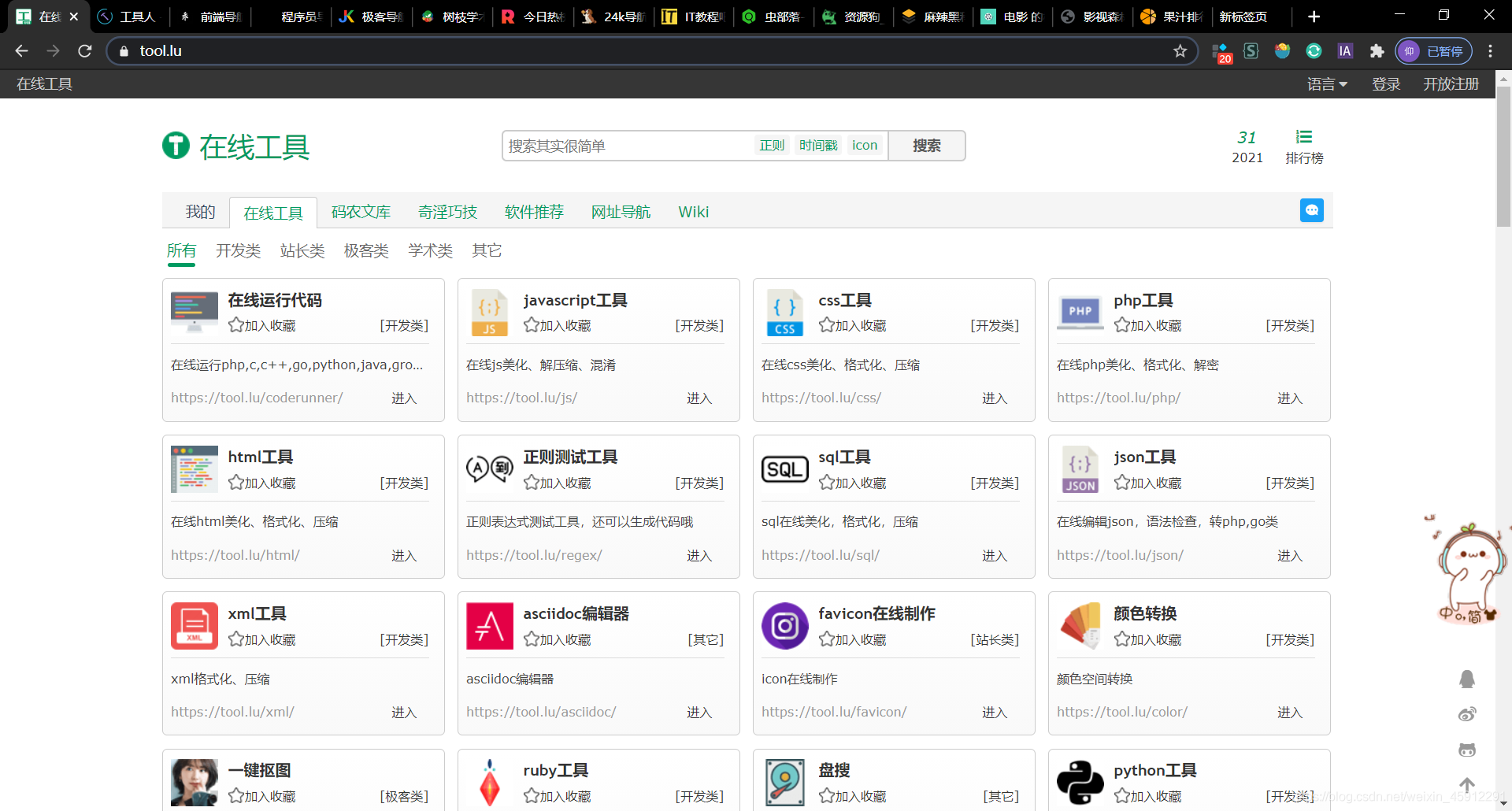This screenshot has height=811, width=1512.
Task: Open the json工具 JSON file icon
Action: (x=1080, y=469)
